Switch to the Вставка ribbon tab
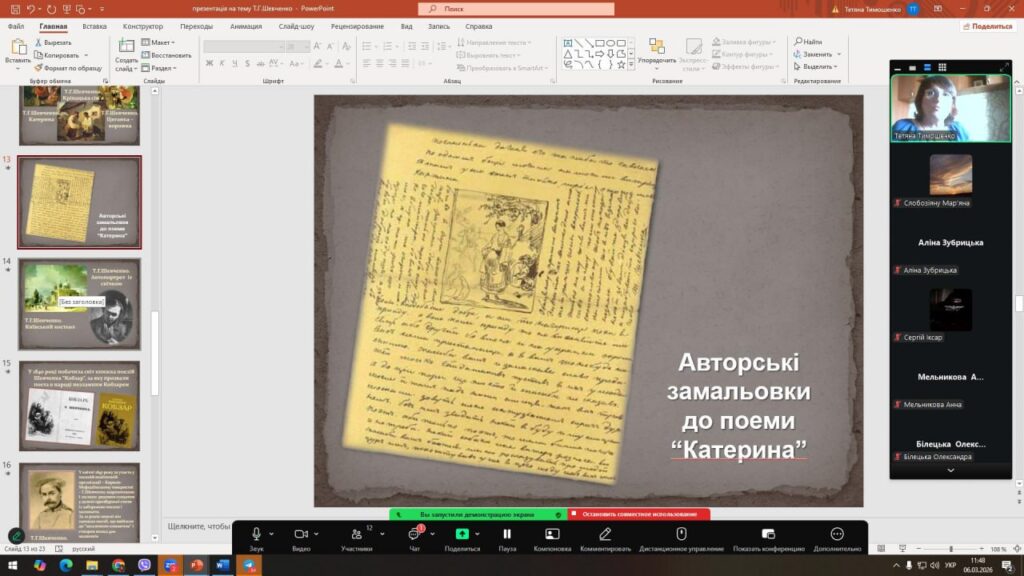This screenshot has width=1024, height=576. point(95,26)
